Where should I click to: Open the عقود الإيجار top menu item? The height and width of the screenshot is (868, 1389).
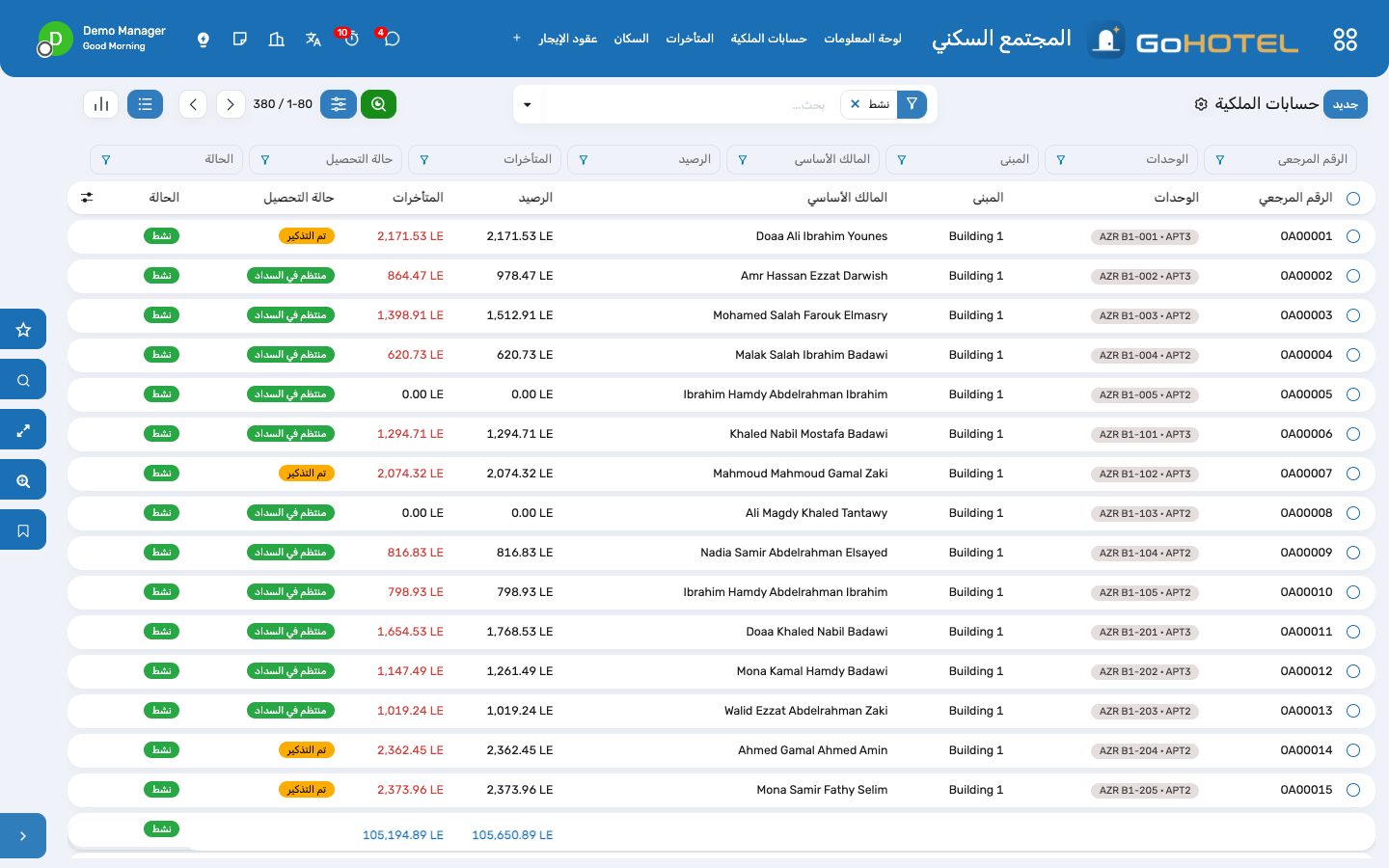pos(568,39)
